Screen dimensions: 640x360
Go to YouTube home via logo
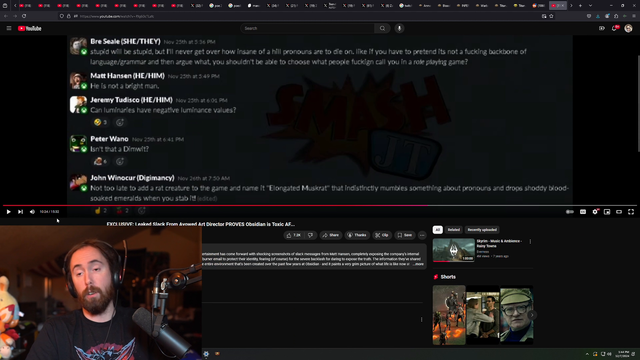pyautogui.click(x=30, y=28)
